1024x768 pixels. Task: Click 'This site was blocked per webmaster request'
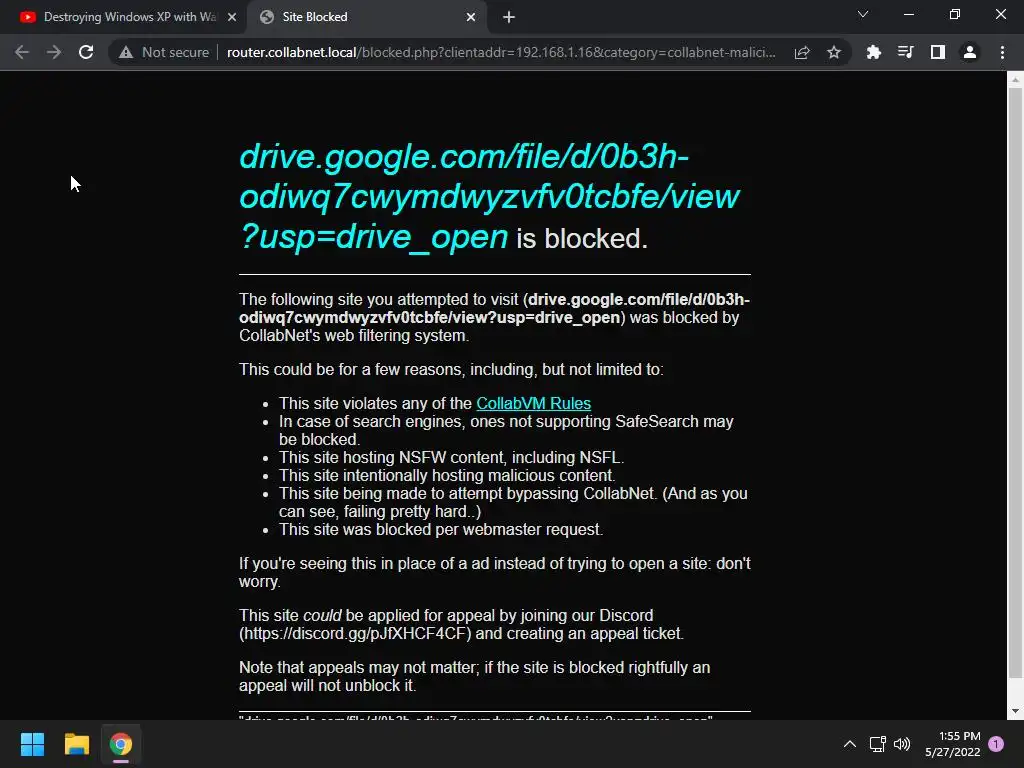(441, 530)
